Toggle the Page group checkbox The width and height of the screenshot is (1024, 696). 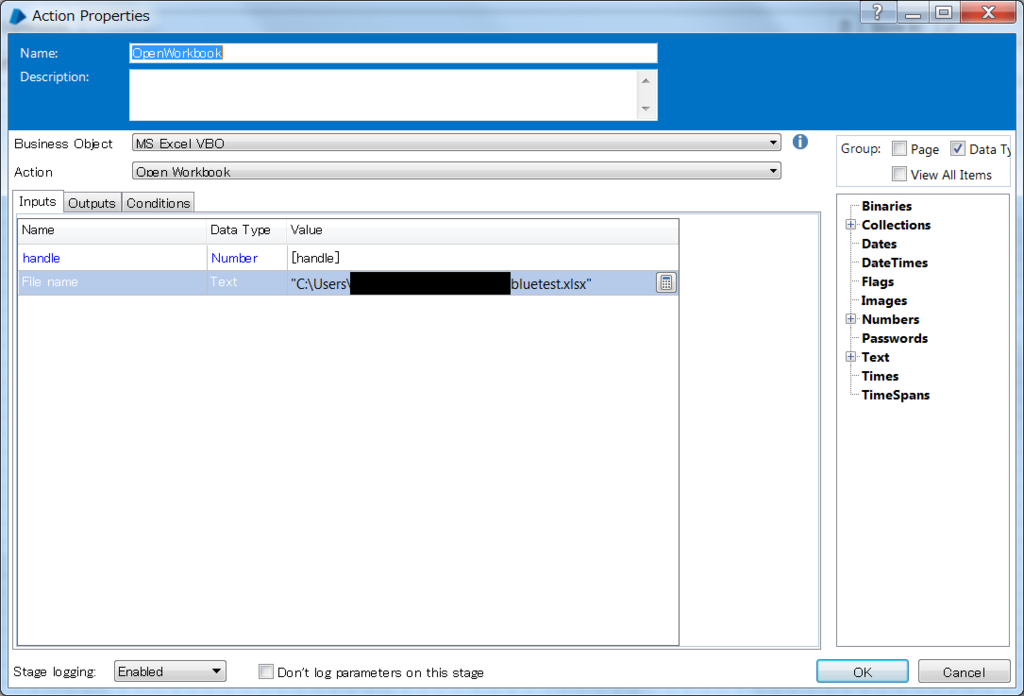pos(899,149)
